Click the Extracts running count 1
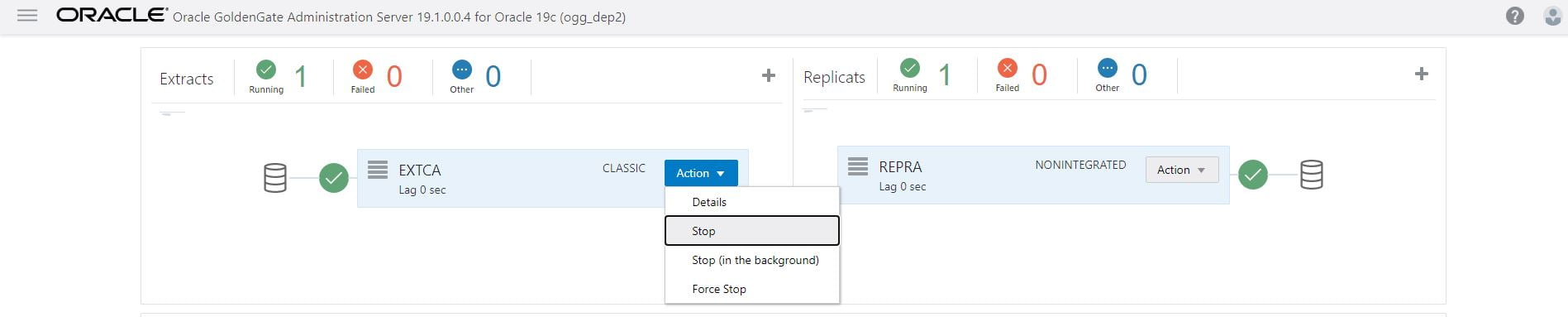Viewport: 1568px width, 317px height. coord(301,76)
